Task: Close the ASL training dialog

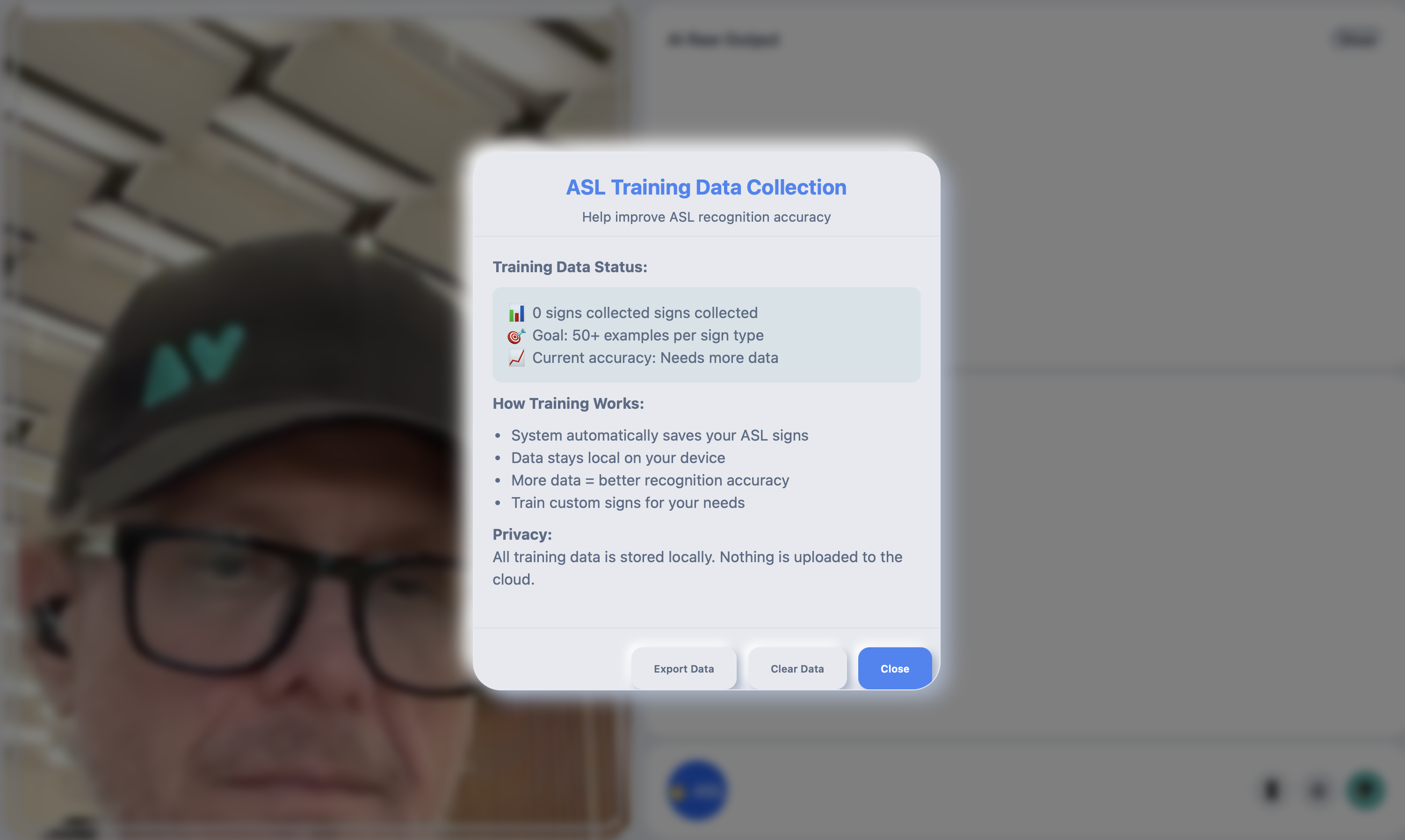Action: coord(894,668)
